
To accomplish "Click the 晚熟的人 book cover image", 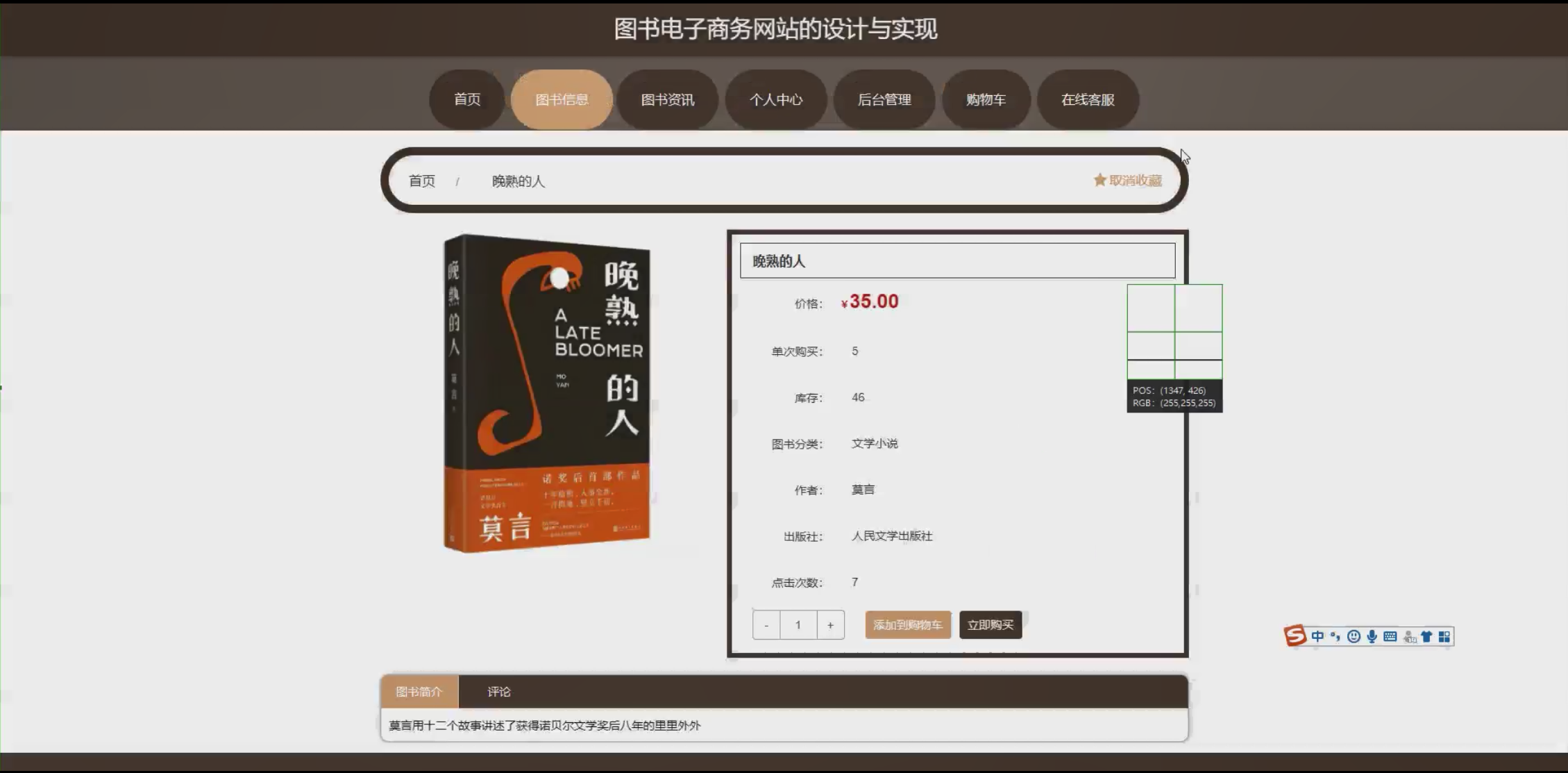I will 547,394.
